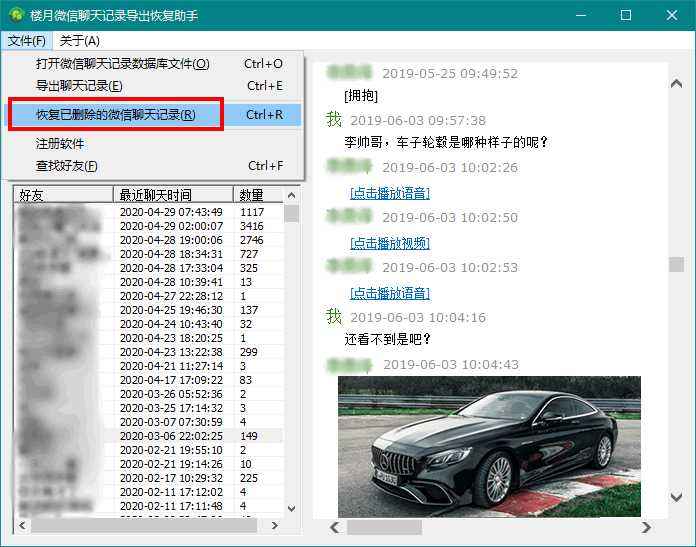The height and width of the screenshot is (547, 696).
Task: Click chat panel scroll right arrow
Action: 646,527
